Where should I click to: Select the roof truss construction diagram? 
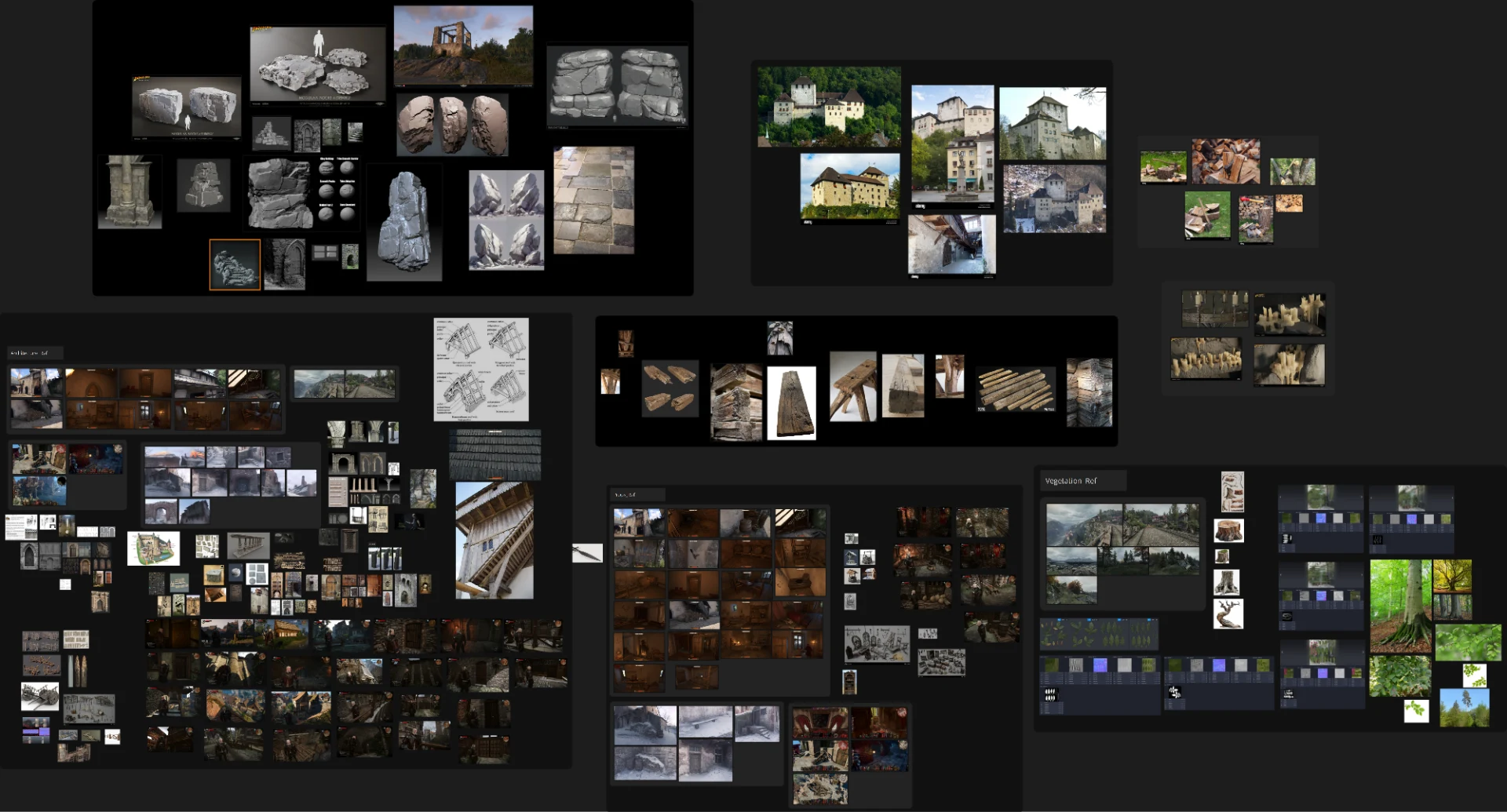pyautogui.click(x=481, y=370)
